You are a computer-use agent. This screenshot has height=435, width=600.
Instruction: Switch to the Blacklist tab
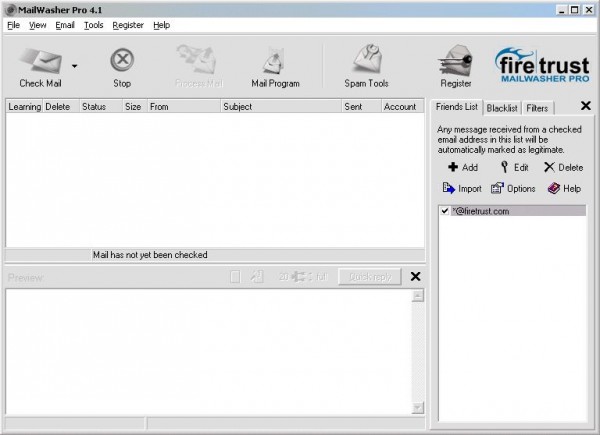coord(502,108)
